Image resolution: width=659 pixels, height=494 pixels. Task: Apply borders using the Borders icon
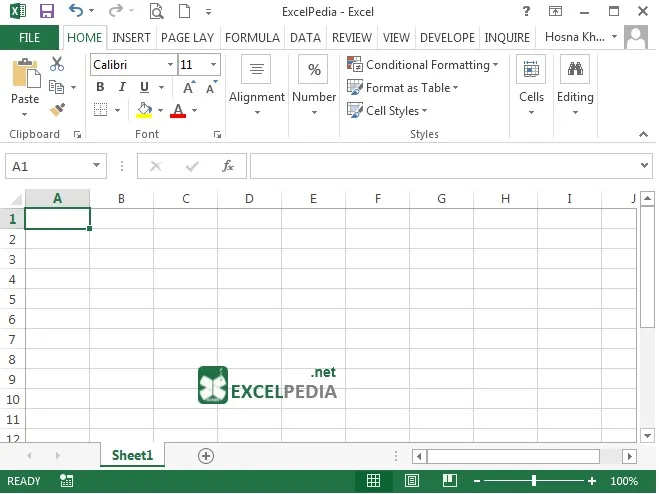tap(100, 110)
